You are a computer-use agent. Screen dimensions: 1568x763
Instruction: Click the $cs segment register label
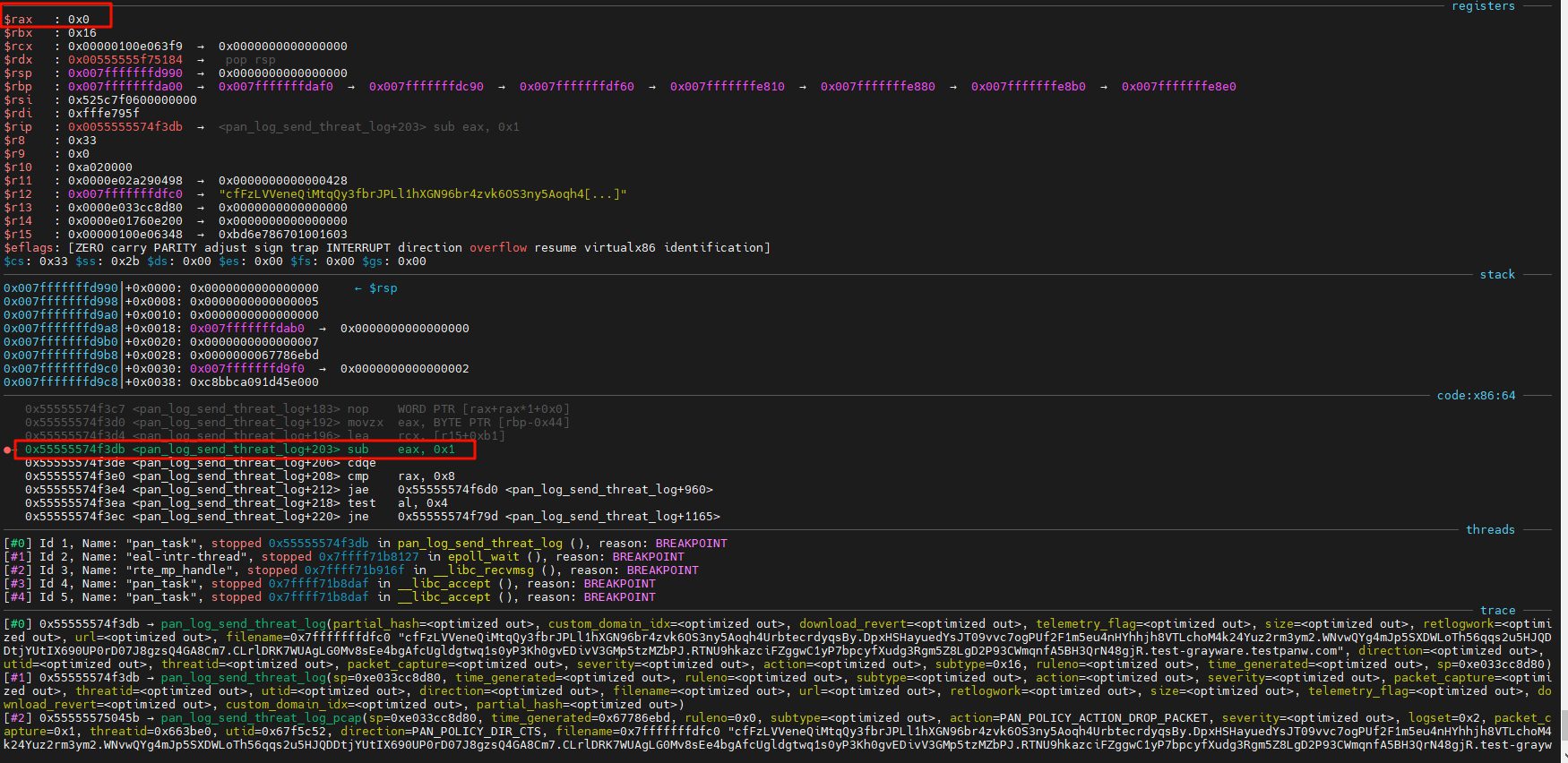14,261
